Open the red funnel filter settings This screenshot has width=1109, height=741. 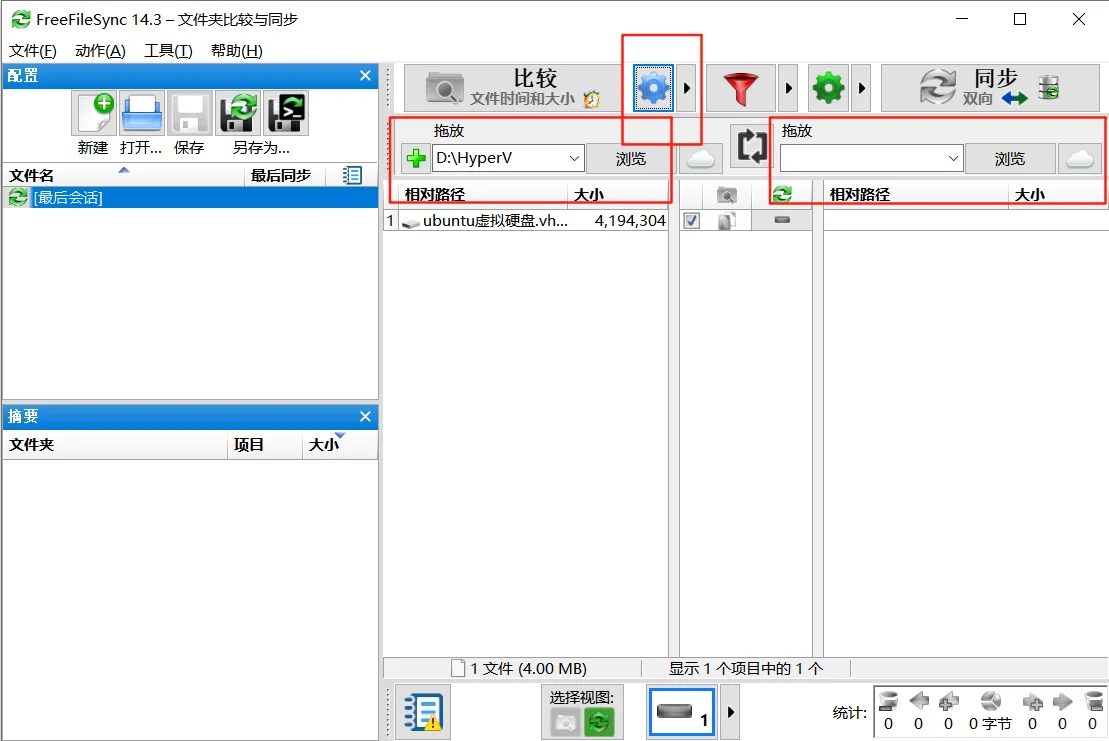pyautogui.click(x=741, y=88)
